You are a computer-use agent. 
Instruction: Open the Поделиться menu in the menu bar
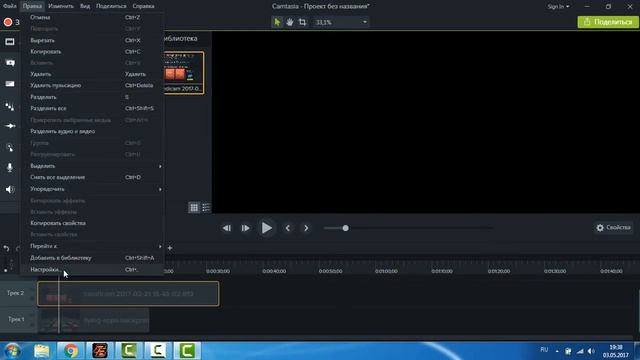click(x=111, y=6)
